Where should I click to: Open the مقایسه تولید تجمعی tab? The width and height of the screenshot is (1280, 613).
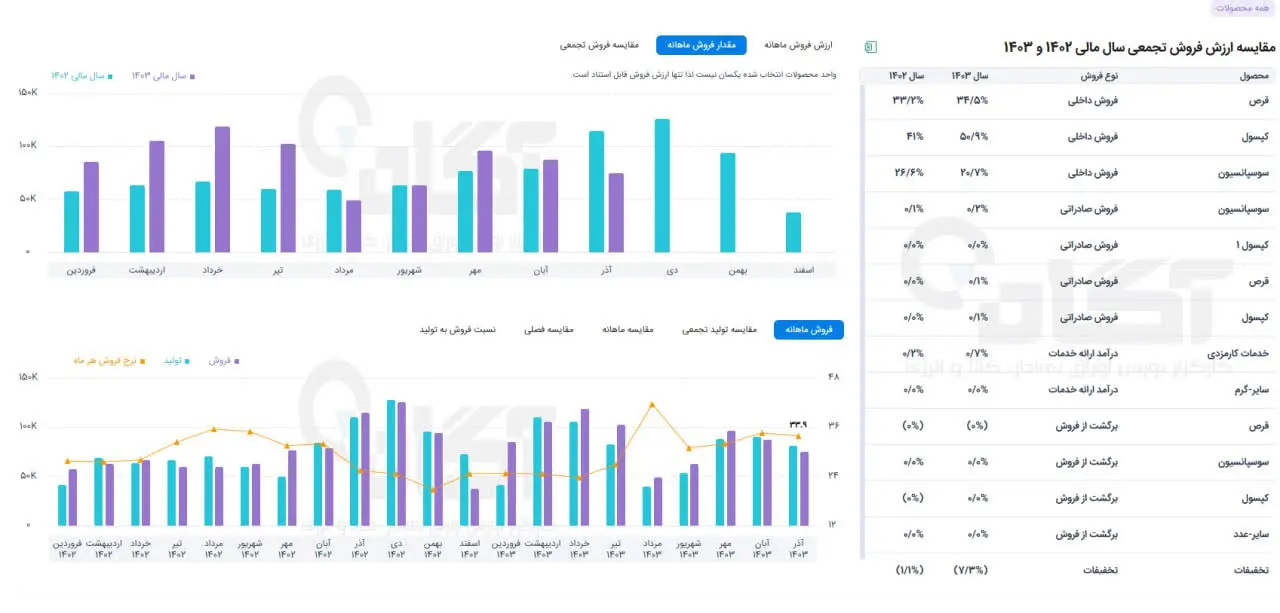[x=720, y=330]
